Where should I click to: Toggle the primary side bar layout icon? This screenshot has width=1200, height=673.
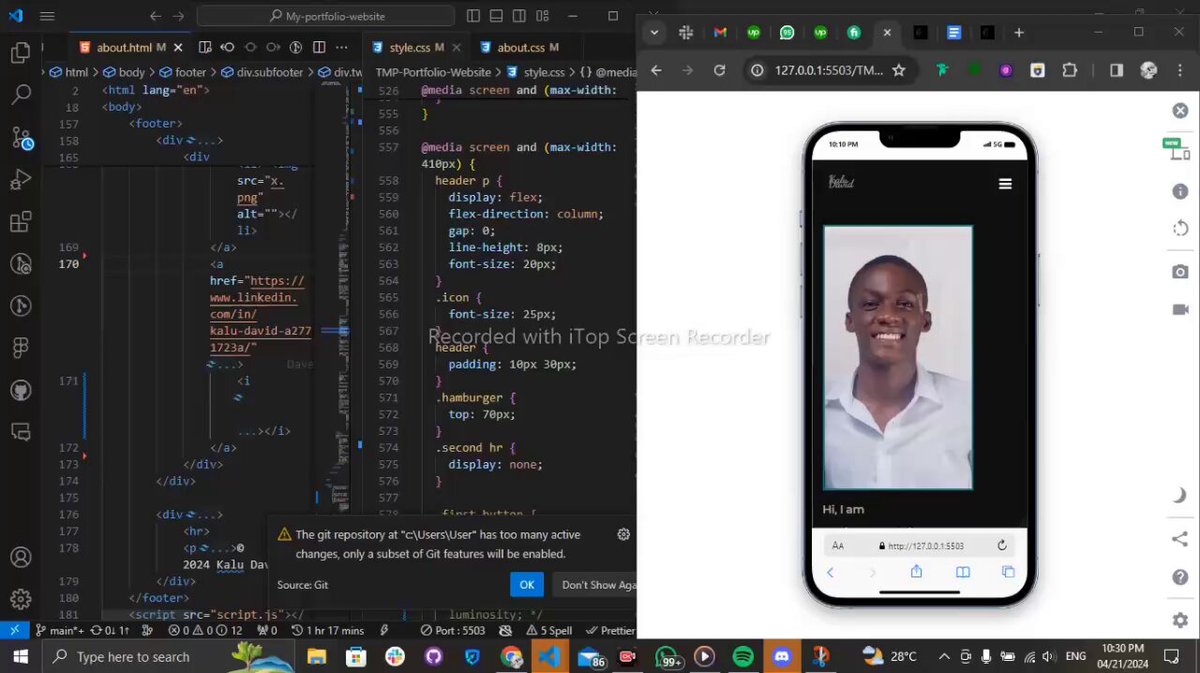tap(473, 16)
